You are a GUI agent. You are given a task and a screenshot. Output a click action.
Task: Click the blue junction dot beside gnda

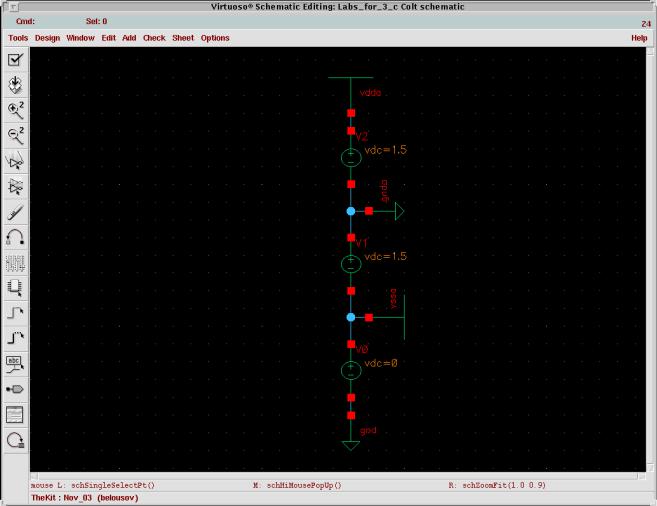(351, 211)
